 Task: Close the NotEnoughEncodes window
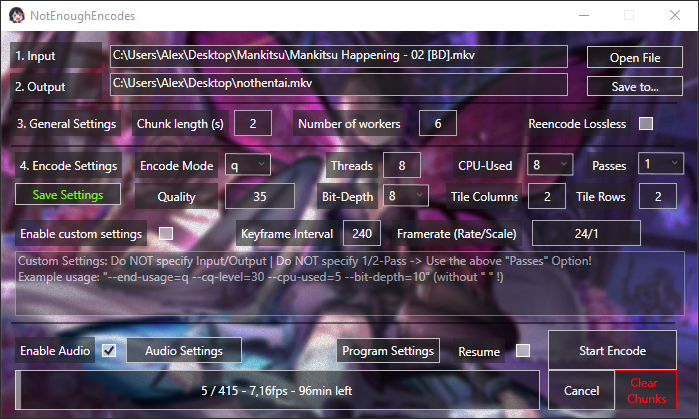[675, 15]
